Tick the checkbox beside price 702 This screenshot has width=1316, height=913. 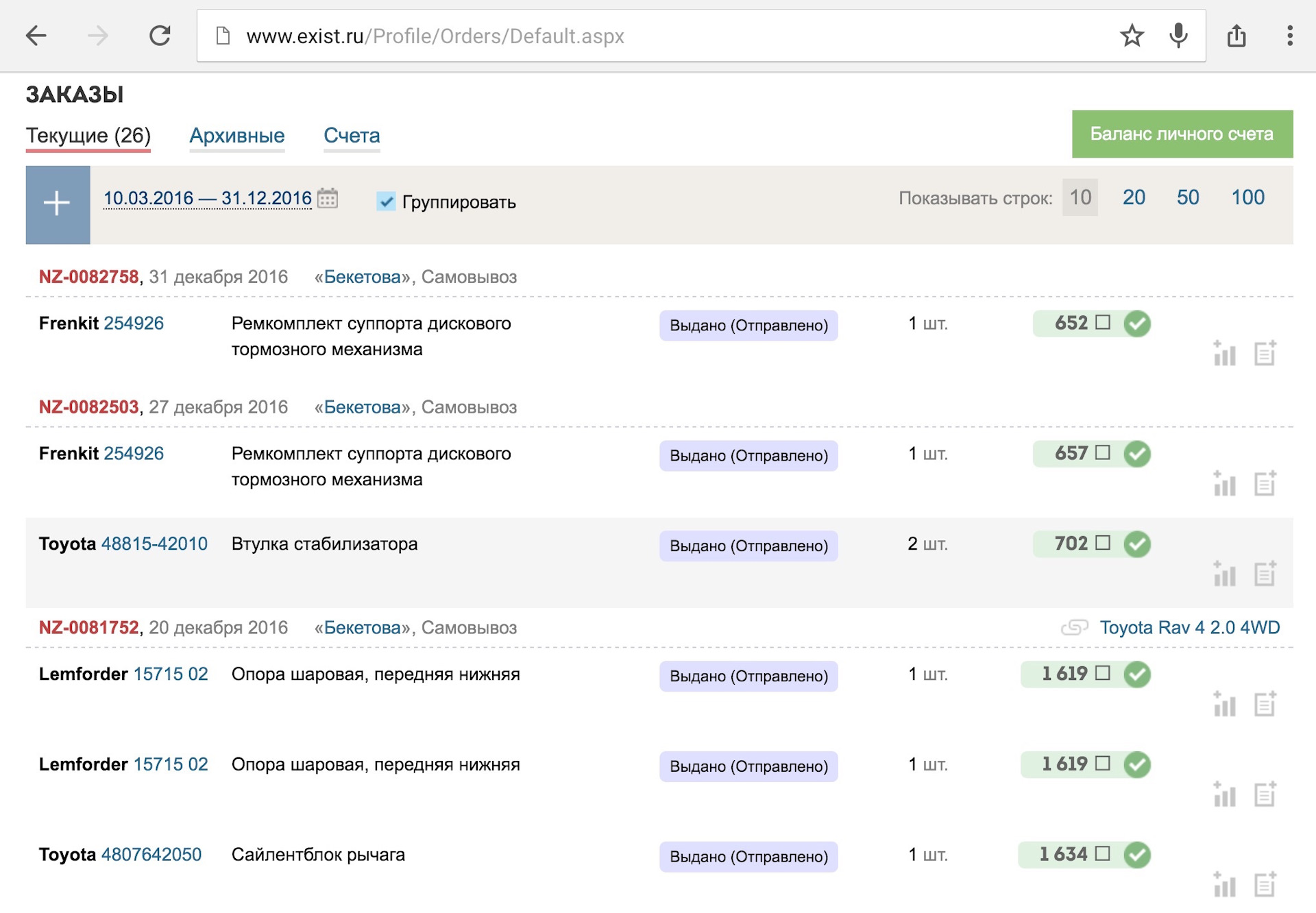1102,543
